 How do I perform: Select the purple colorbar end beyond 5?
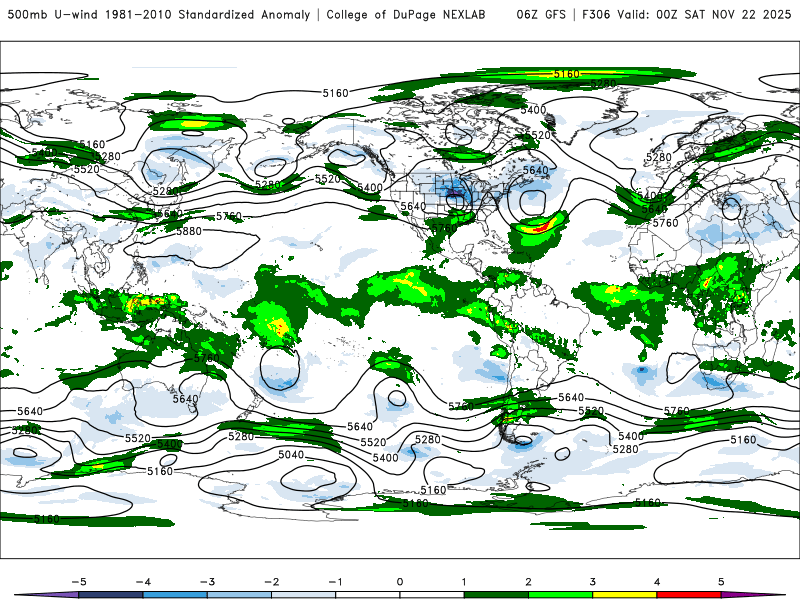pos(753,595)
